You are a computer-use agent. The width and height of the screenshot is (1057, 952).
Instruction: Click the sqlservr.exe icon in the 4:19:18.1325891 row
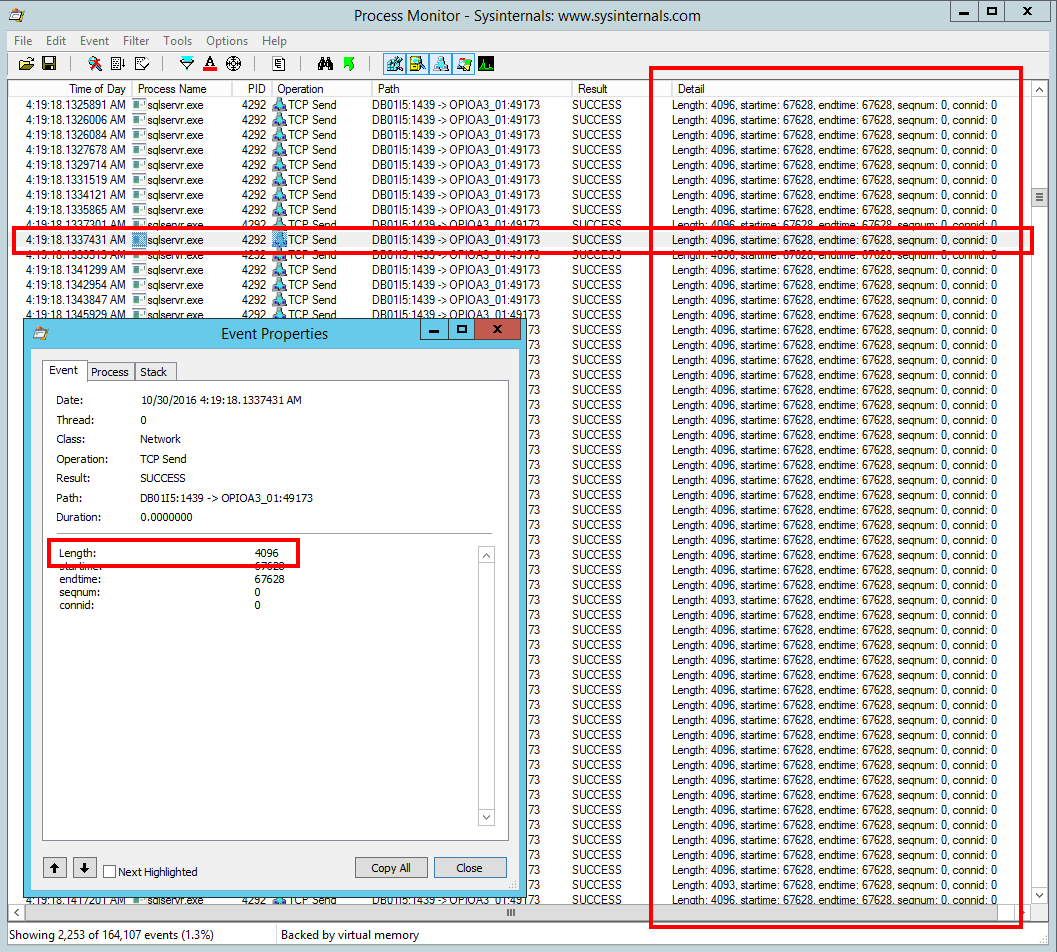(140, 105)
